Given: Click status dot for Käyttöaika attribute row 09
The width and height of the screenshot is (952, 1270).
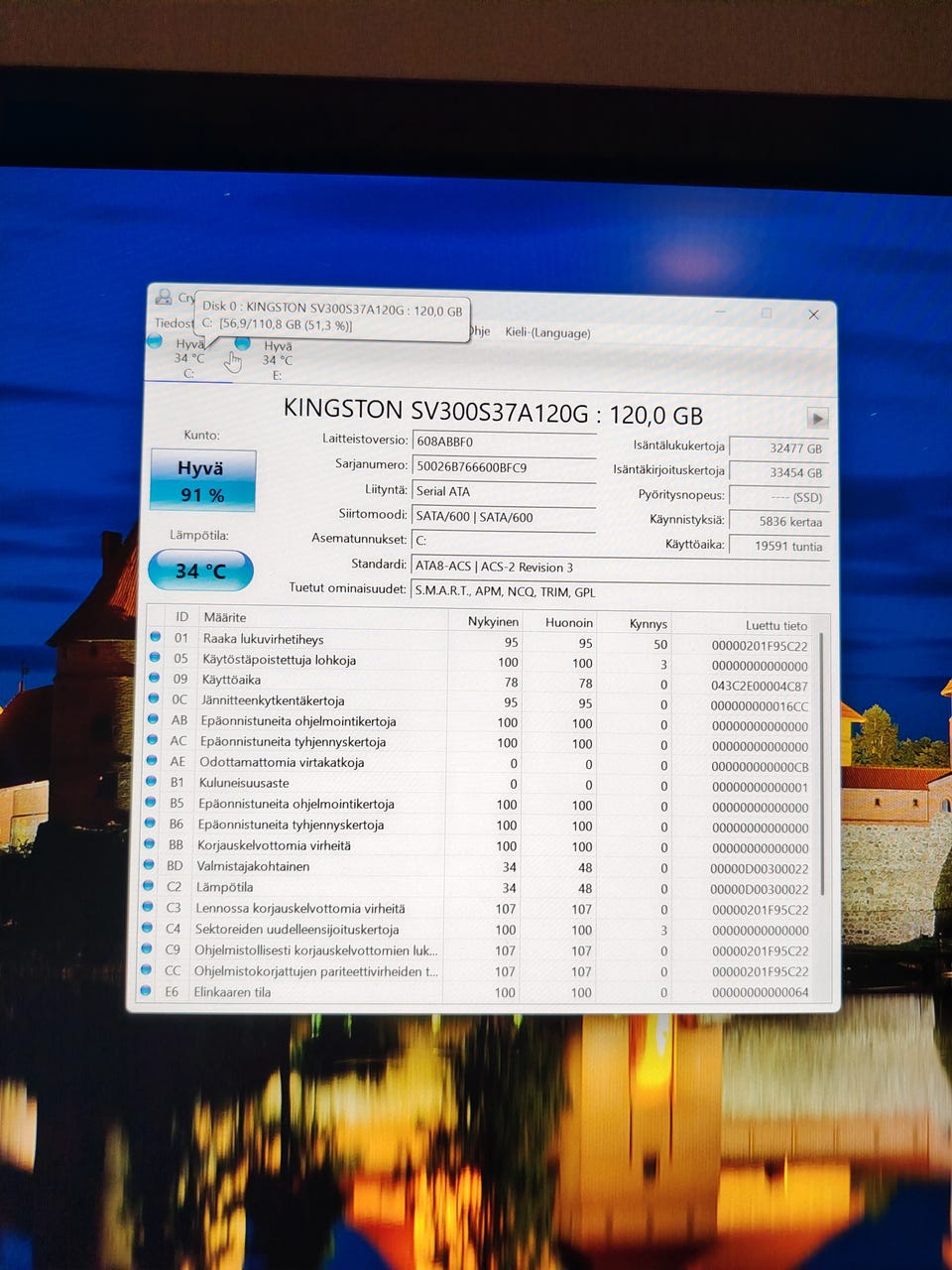Looking at the screenshot, I should (154, 678).
